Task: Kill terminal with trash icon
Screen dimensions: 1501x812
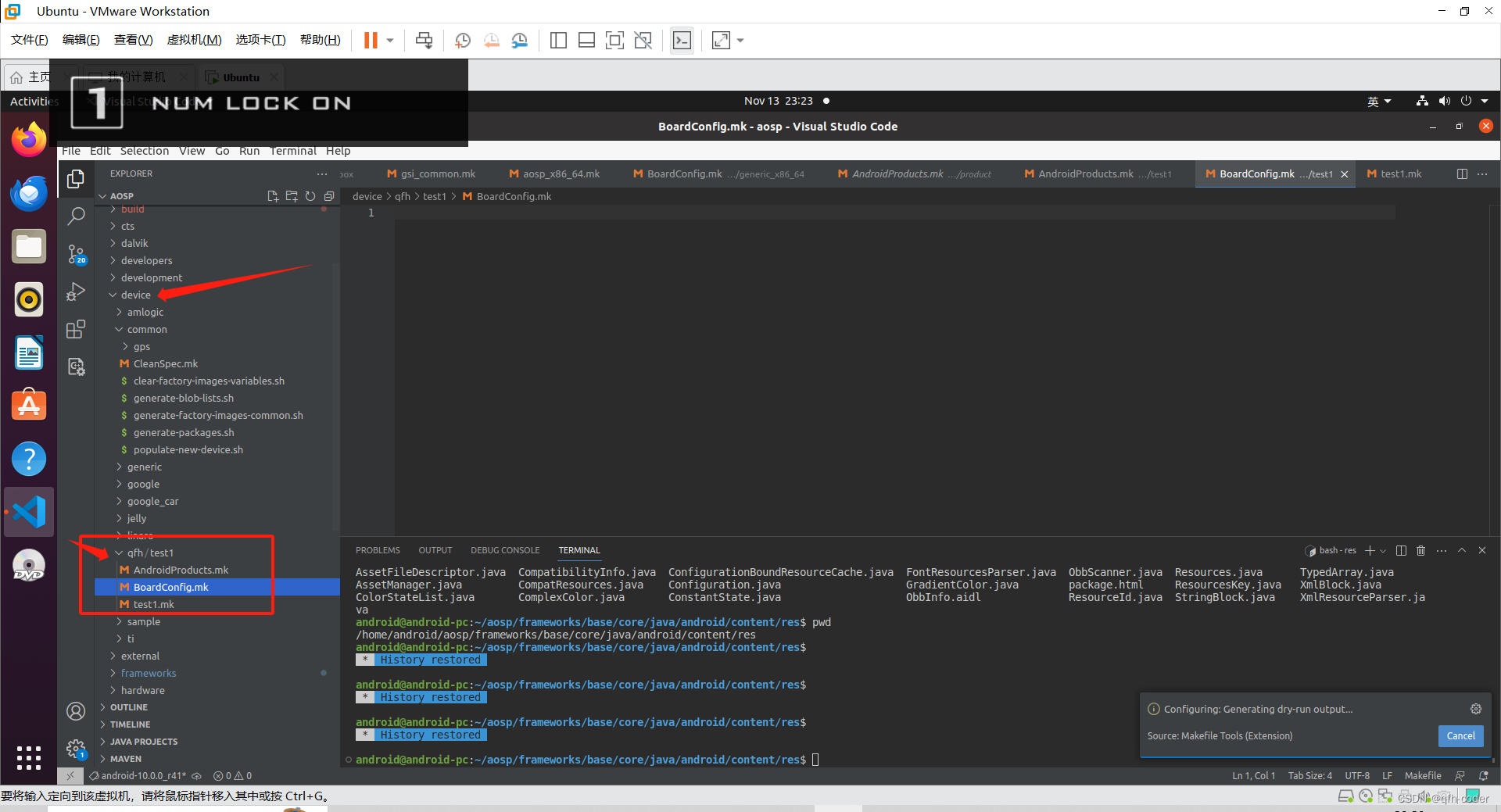Action: [x=1421, y=550]
